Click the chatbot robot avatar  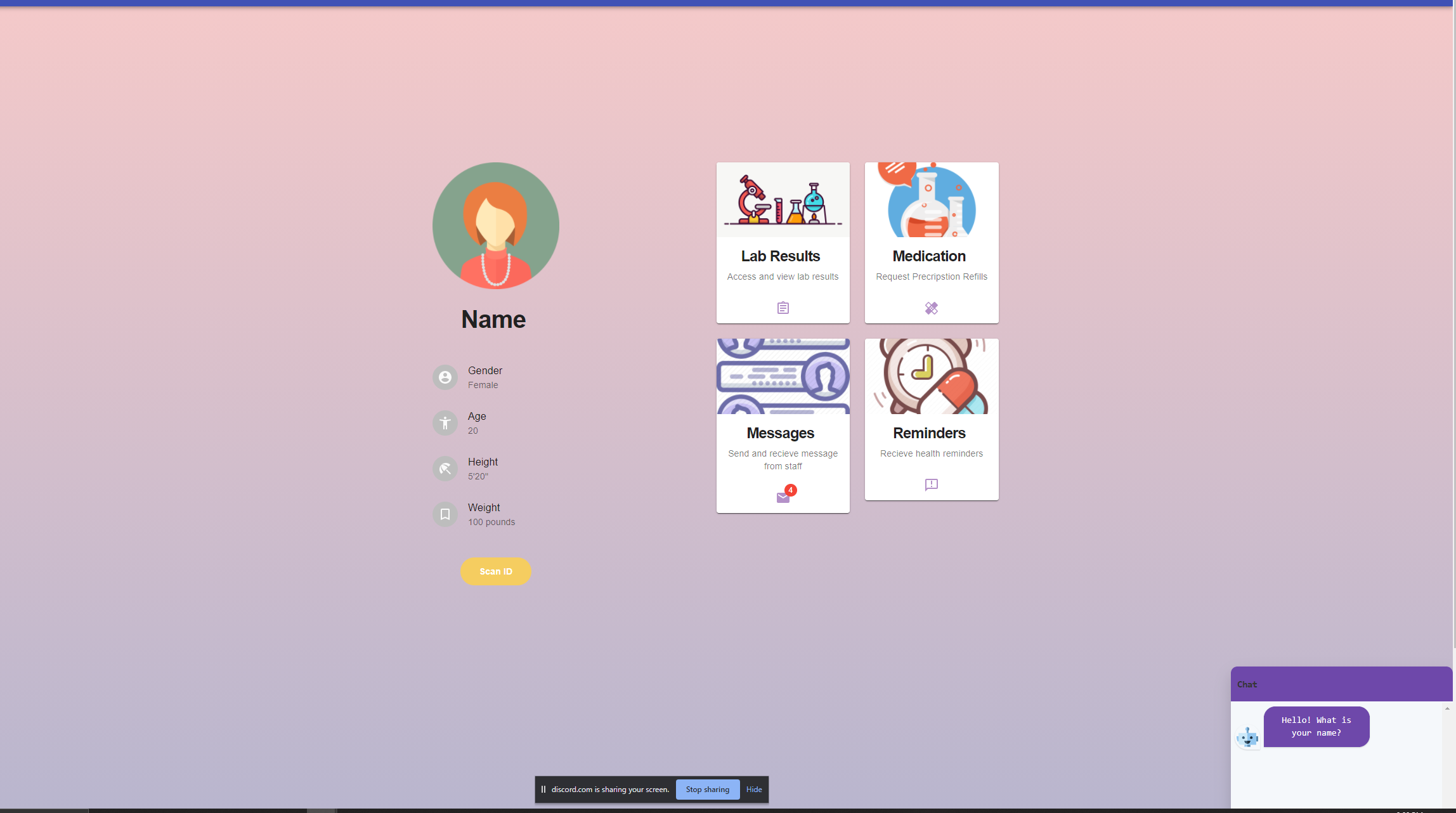click(1247, 738)
